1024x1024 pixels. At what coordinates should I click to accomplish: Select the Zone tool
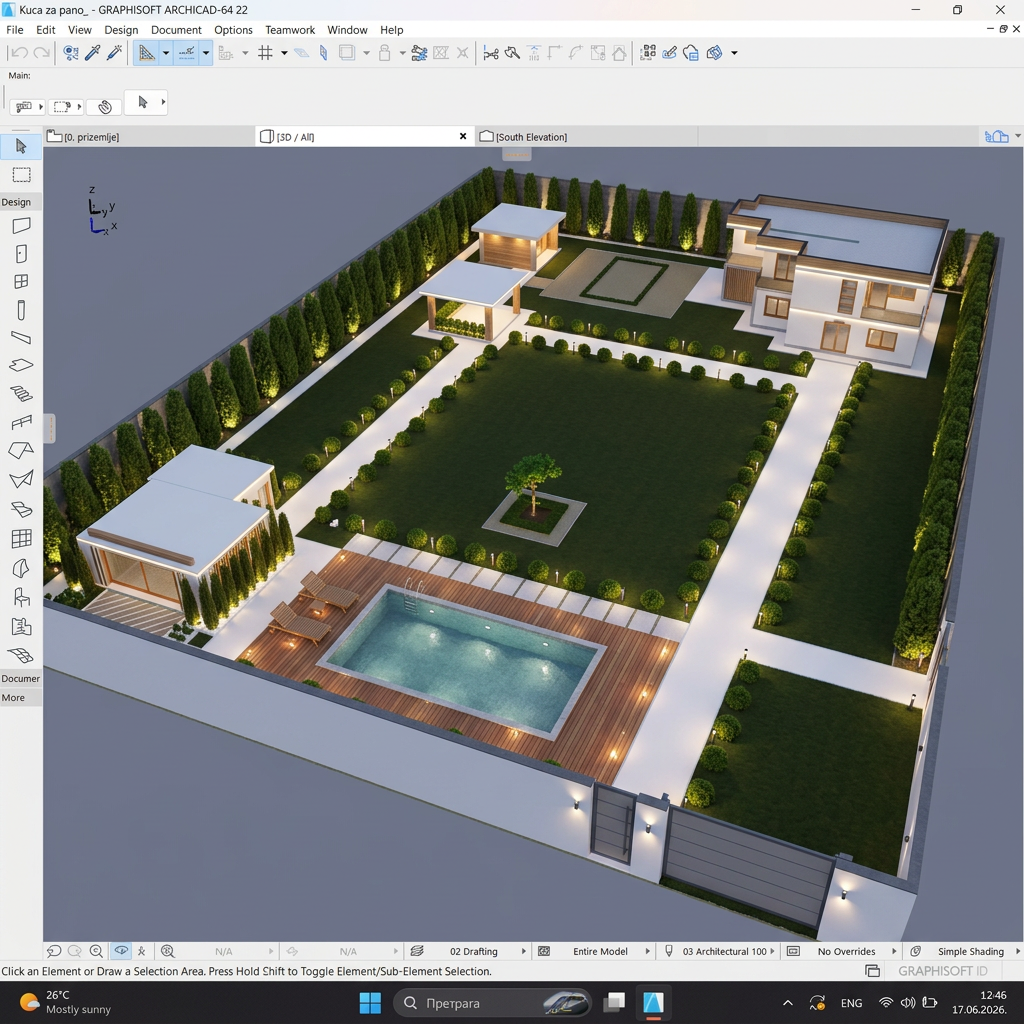[21, 626]
